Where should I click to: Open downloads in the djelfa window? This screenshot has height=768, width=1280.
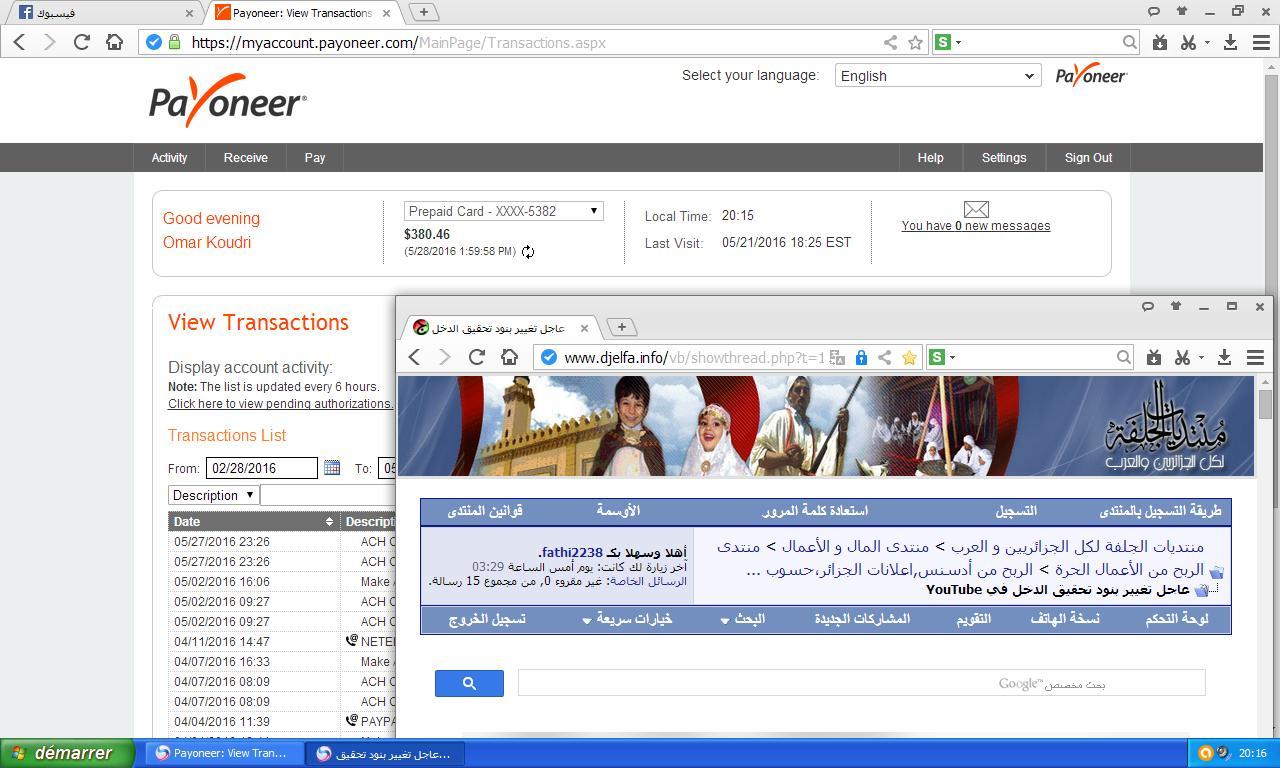click(x=1224, y=357)
